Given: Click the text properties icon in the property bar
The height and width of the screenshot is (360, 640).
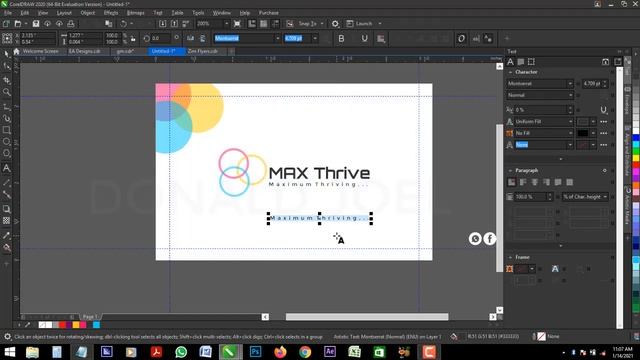Looking at the screenshot, I should [488, 38].
